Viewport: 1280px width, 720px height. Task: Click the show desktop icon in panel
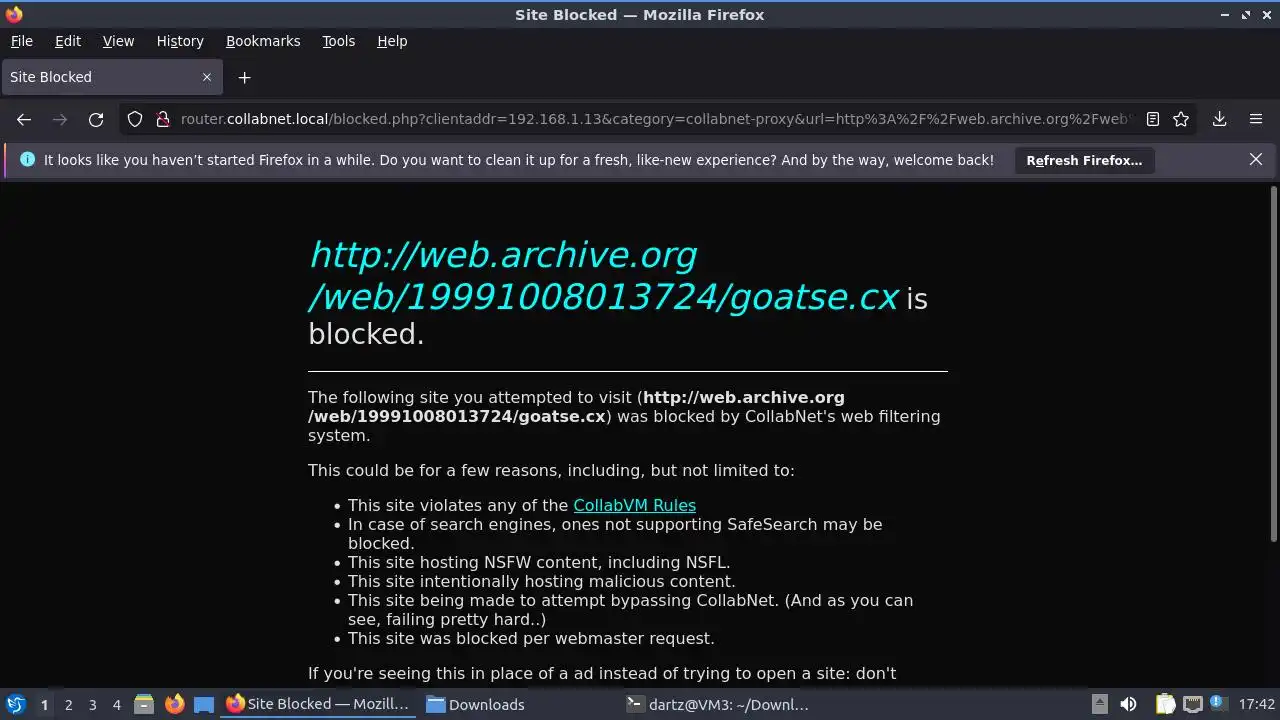204,704
